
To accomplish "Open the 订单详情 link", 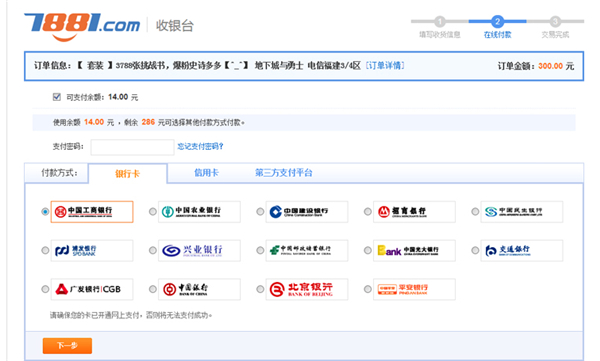I will click(x=385, y=65).
